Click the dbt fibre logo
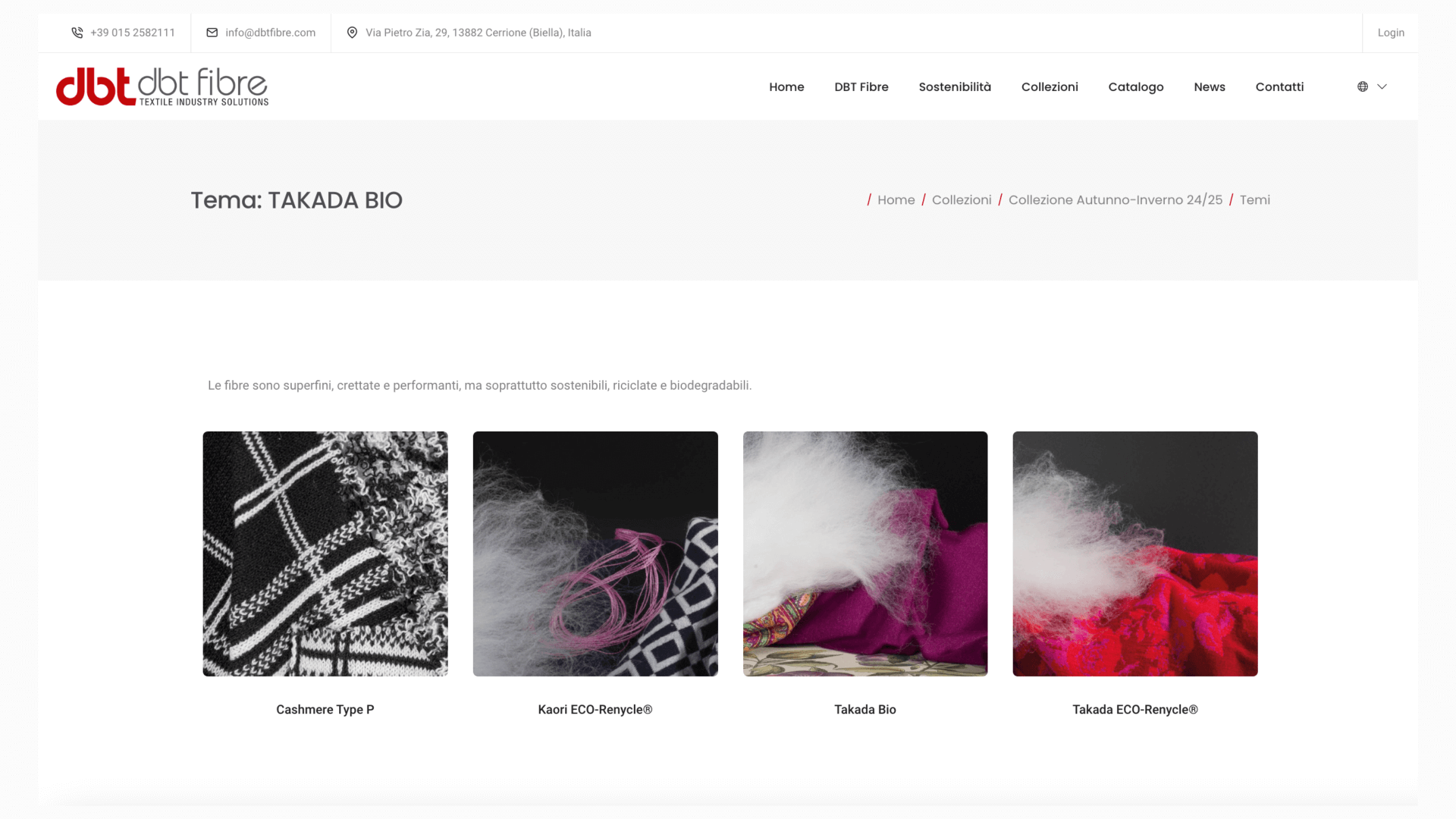1456x819 pixels. click(162, 86)
